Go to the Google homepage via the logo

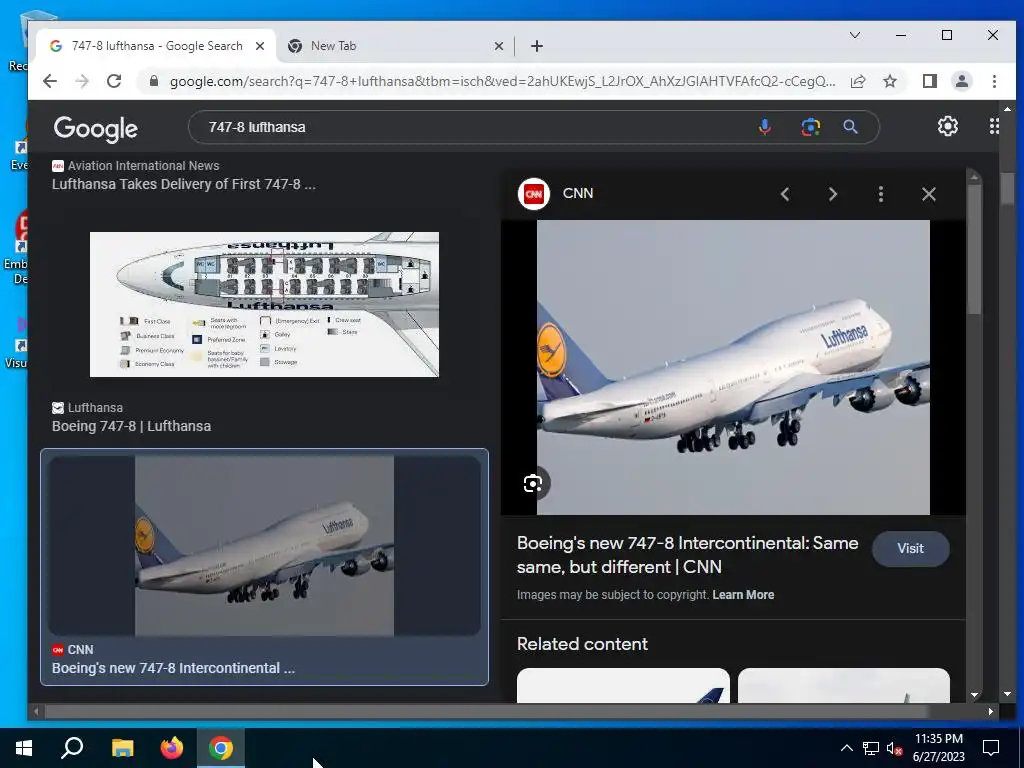coord(95,129)
